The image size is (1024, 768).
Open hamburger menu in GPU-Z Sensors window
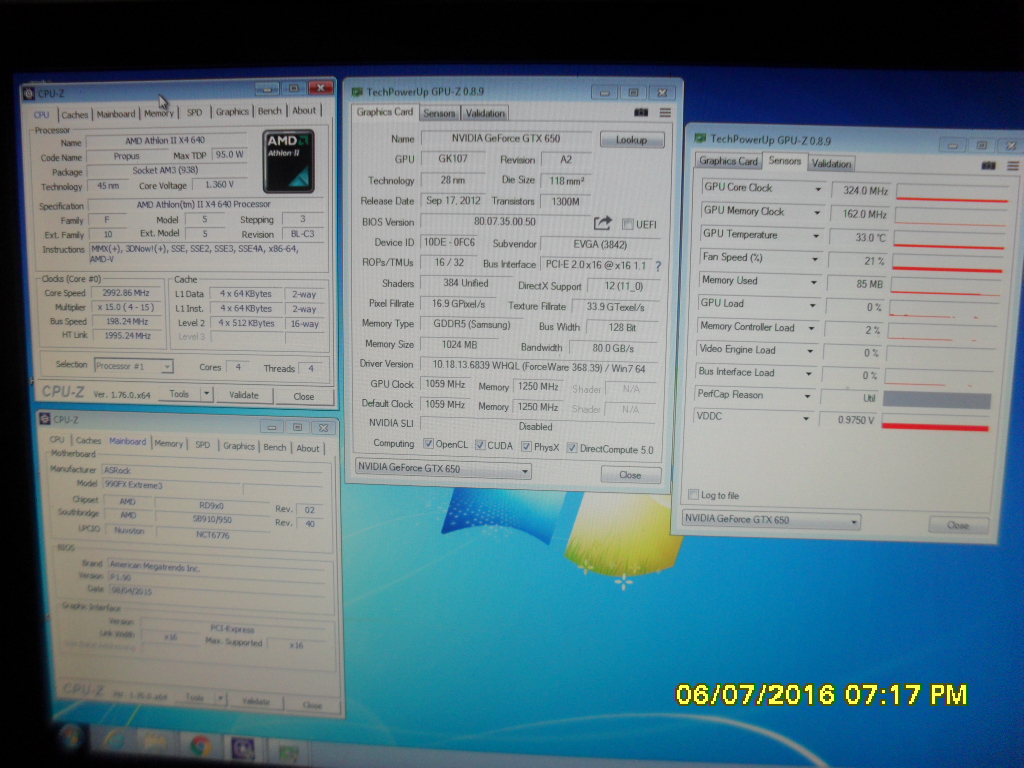(1013, 166)
